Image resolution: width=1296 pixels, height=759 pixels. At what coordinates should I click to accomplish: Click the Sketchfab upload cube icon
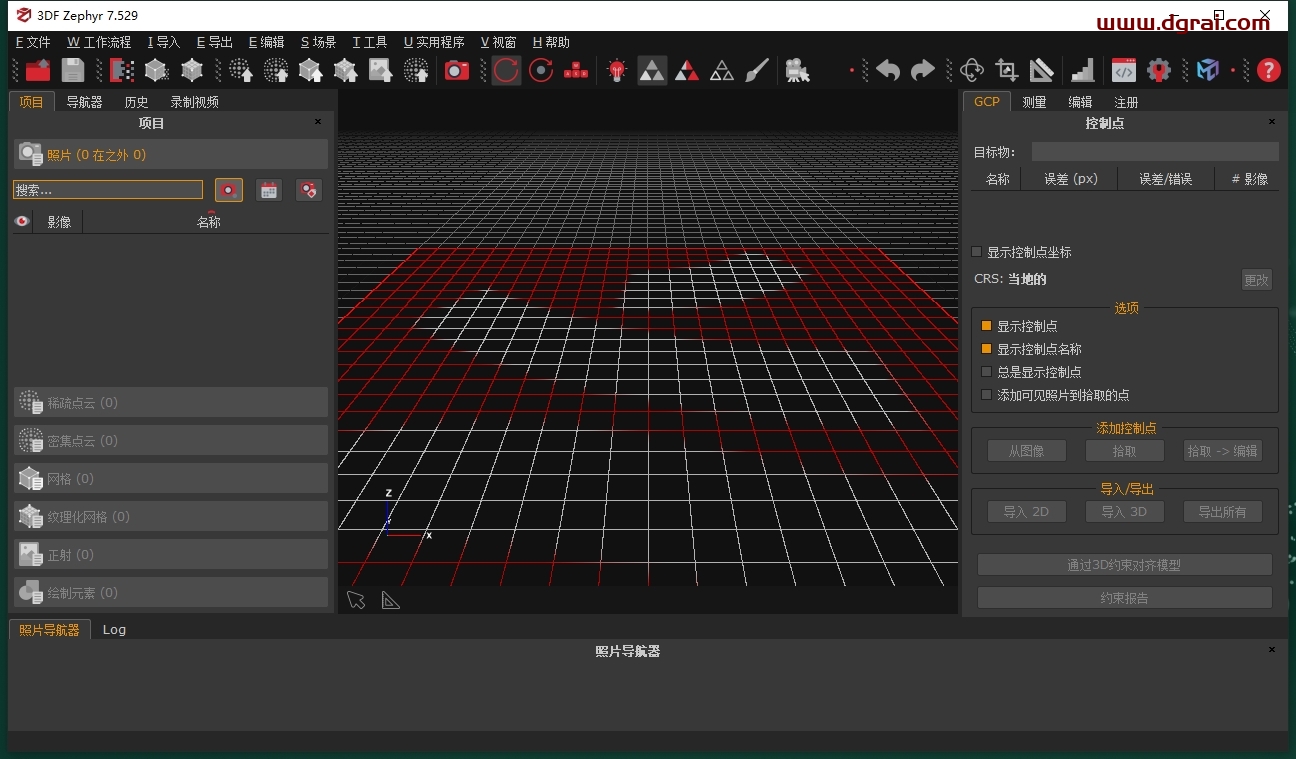[1207, 70]
